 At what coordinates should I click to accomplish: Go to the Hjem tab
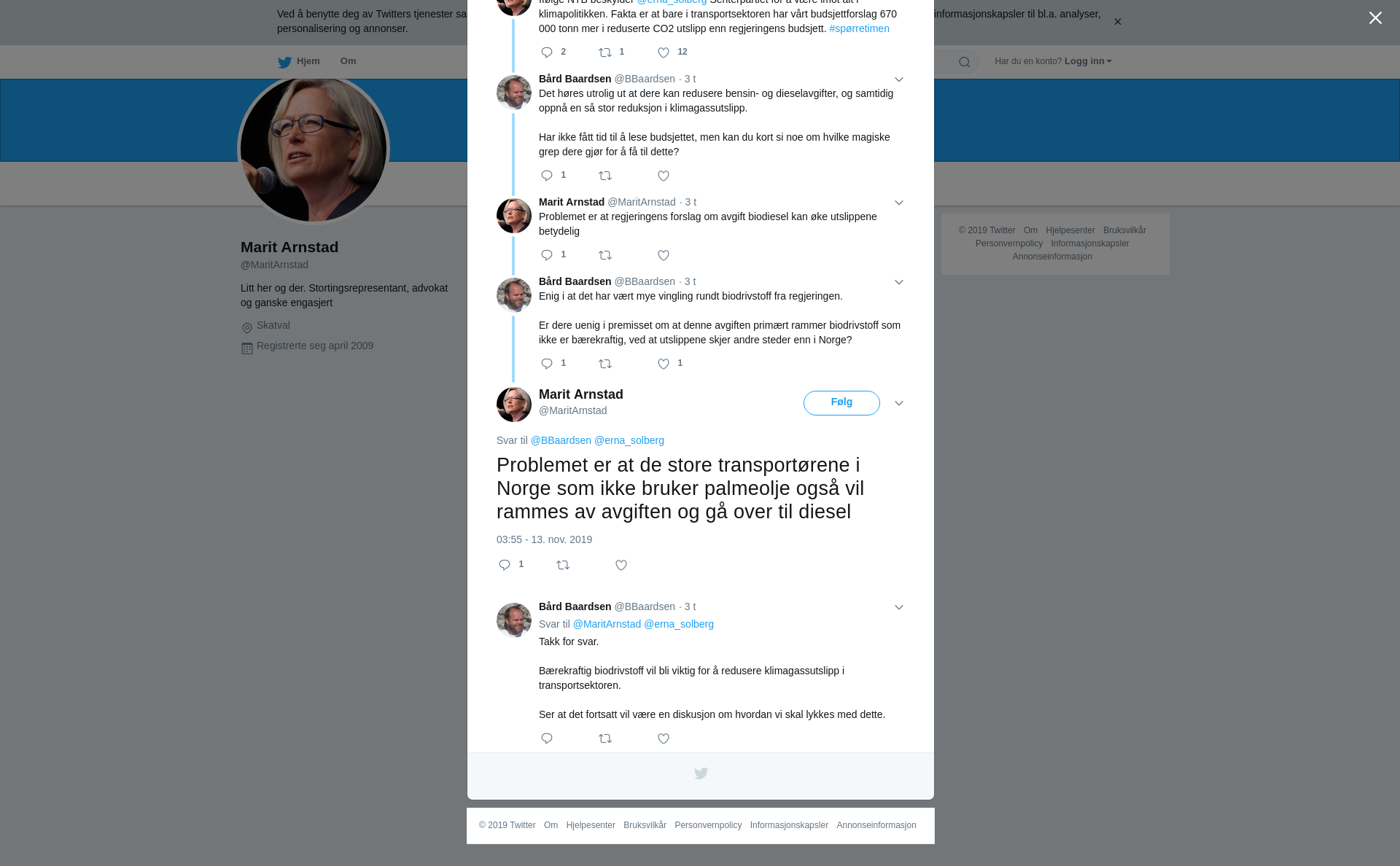coord(299,62)
